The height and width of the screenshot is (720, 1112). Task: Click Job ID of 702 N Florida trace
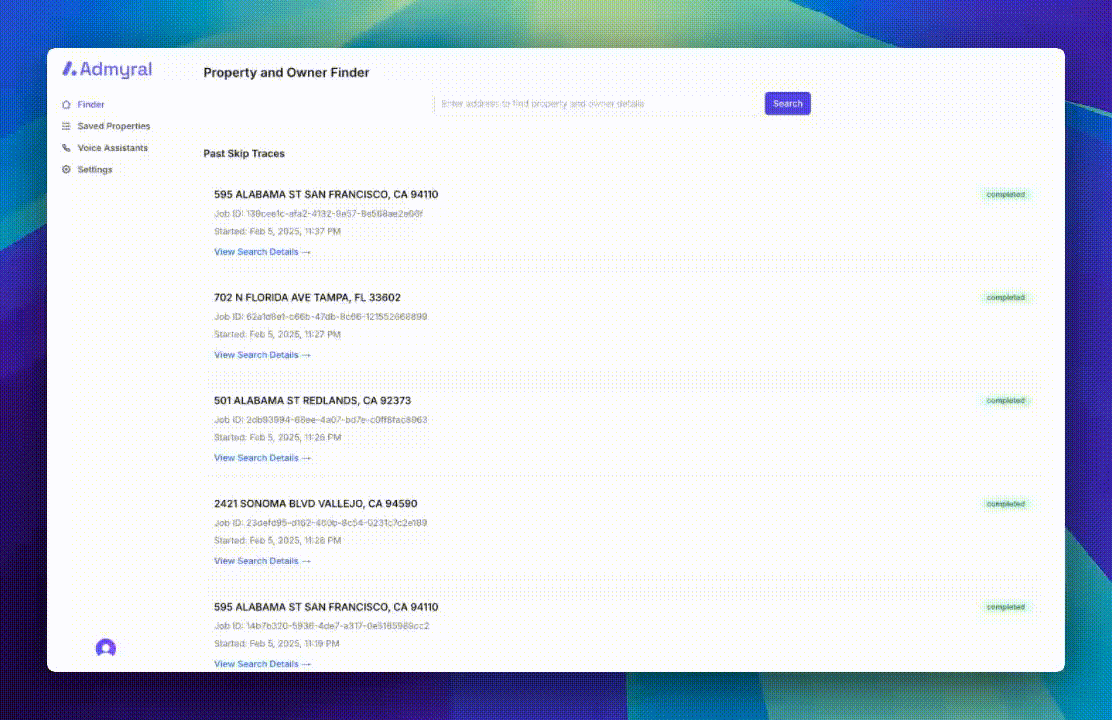[321, 316]
